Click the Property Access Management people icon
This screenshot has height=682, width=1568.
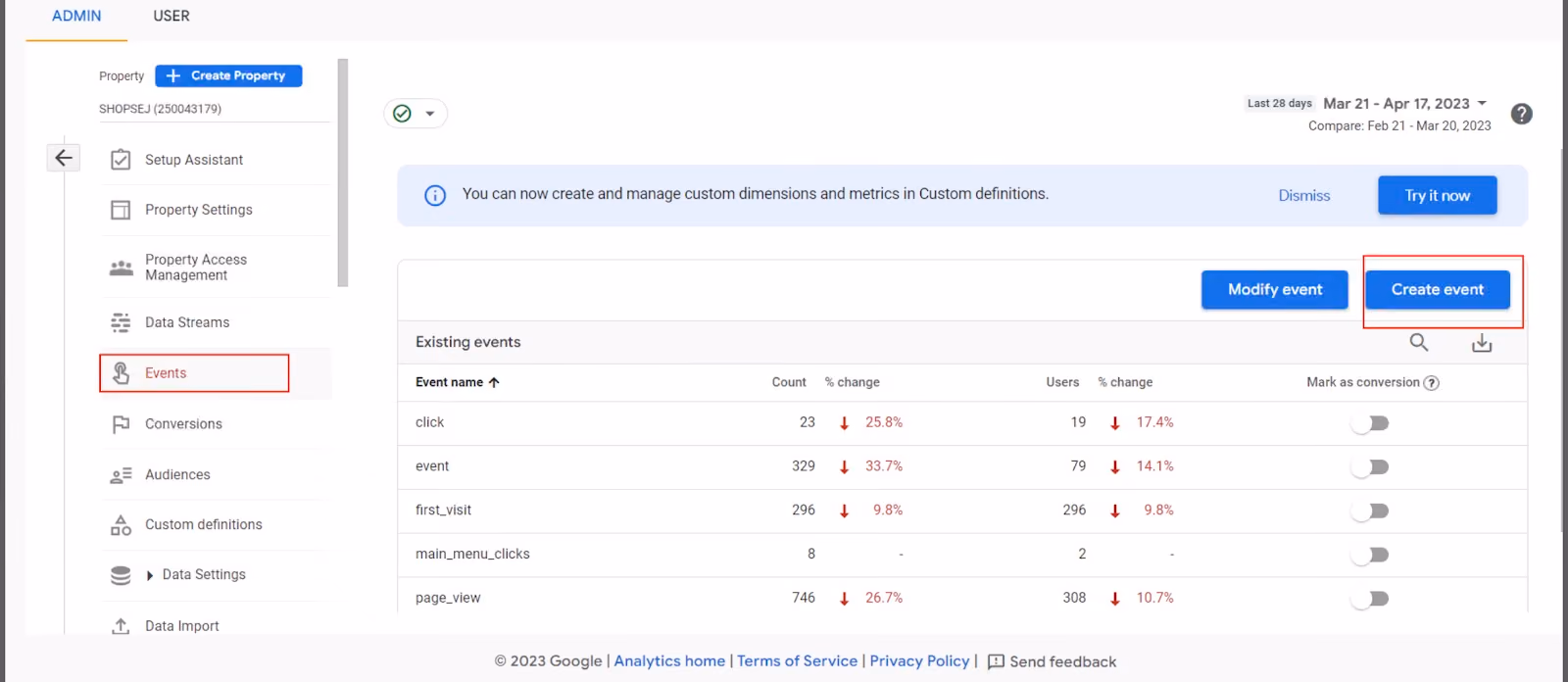[121, 268]
